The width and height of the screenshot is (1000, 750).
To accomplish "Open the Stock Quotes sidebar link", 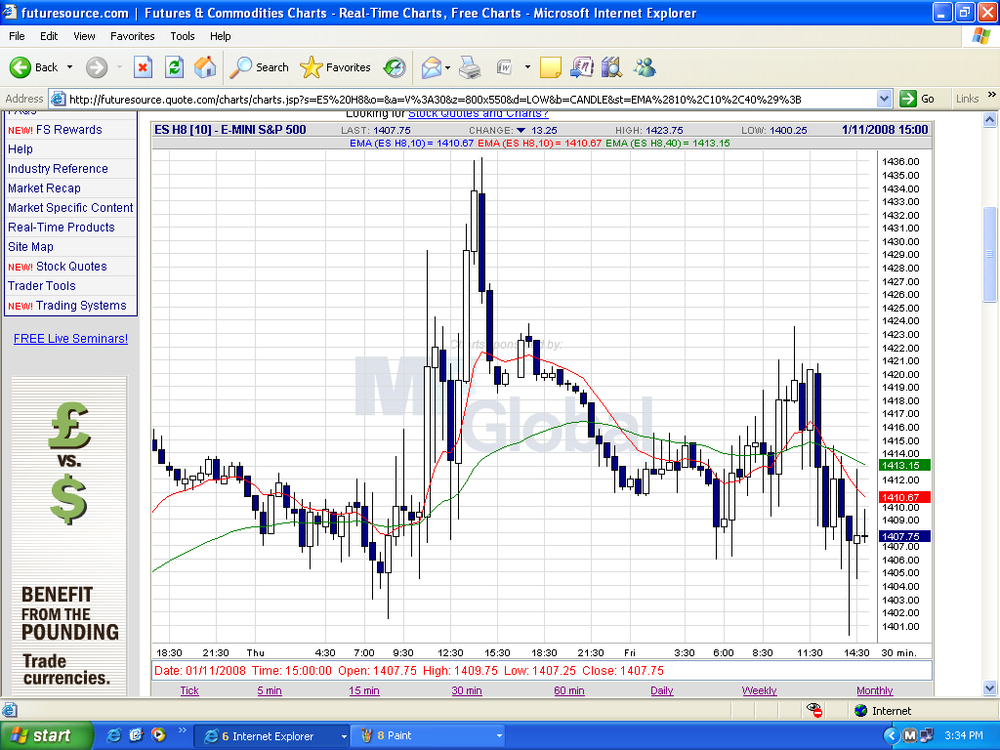I will 71,266.
